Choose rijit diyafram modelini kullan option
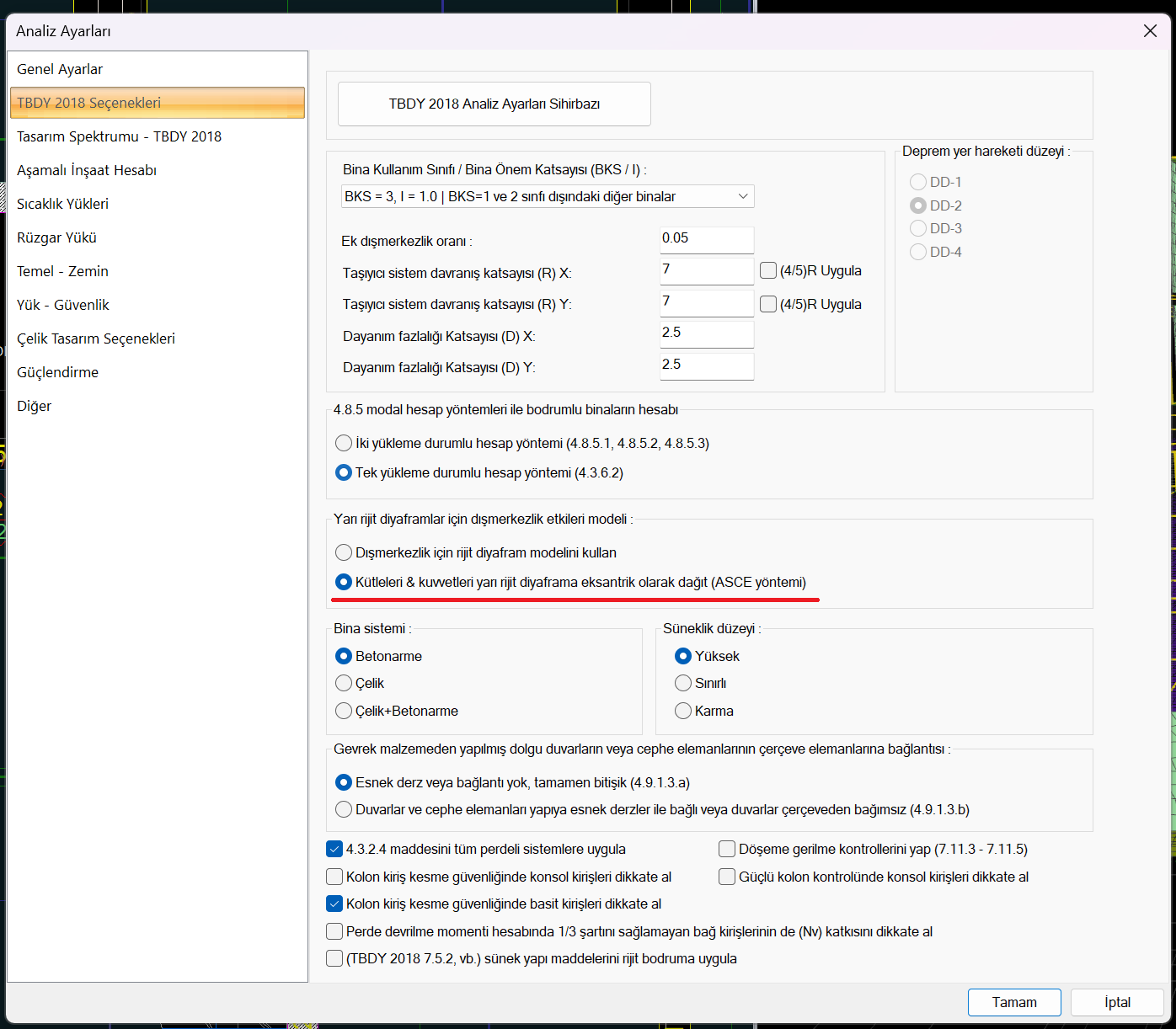Image resolution: width=1176 pixels, height=1029 pixels. tap(344, 552)
